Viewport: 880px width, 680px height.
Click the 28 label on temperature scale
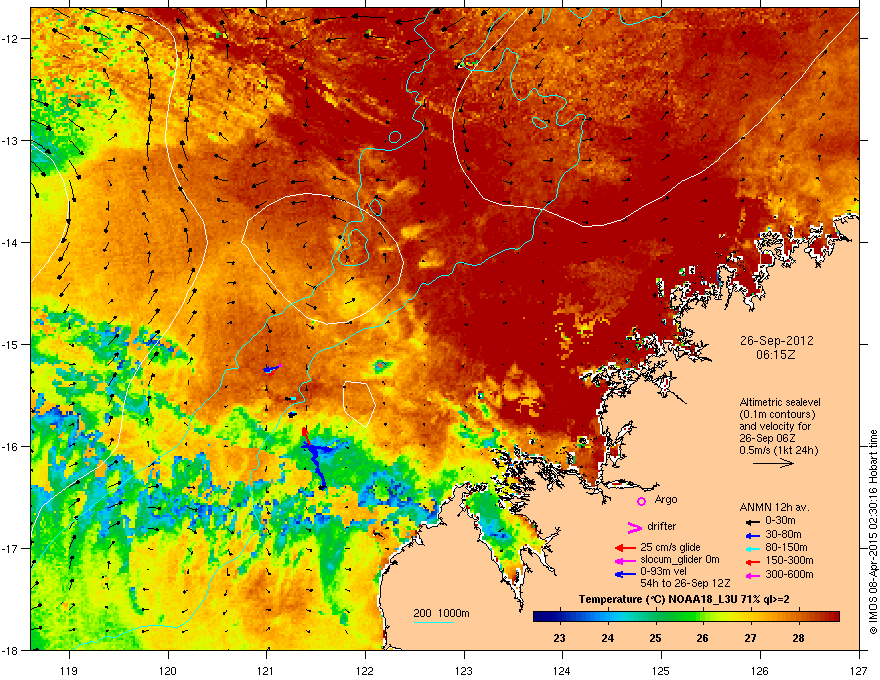[x=798, y=638]
